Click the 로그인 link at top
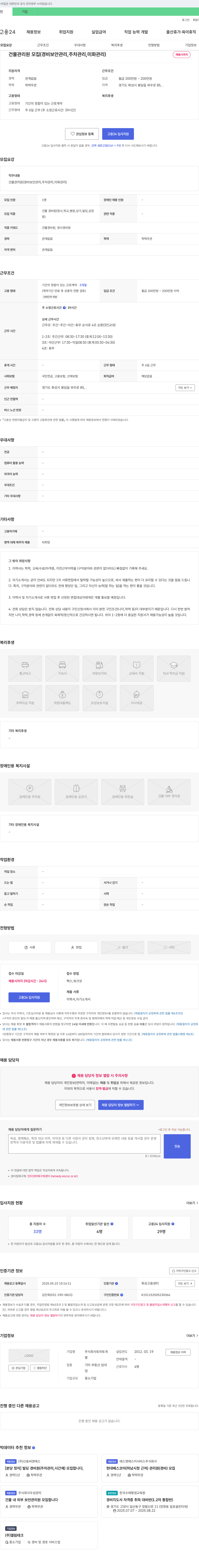This screenshot has width=199, height=1568. click(186, 20)
